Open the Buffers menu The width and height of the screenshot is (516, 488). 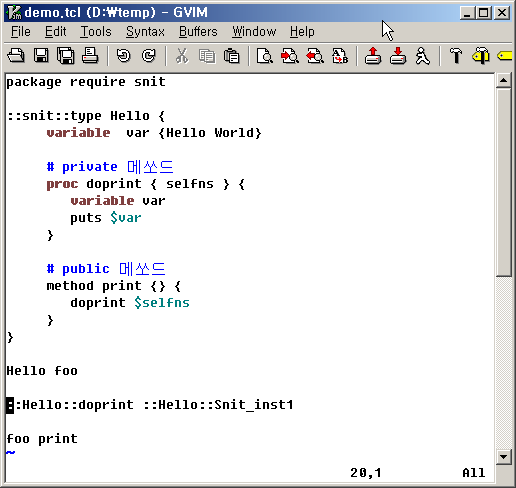coord(198,32)
